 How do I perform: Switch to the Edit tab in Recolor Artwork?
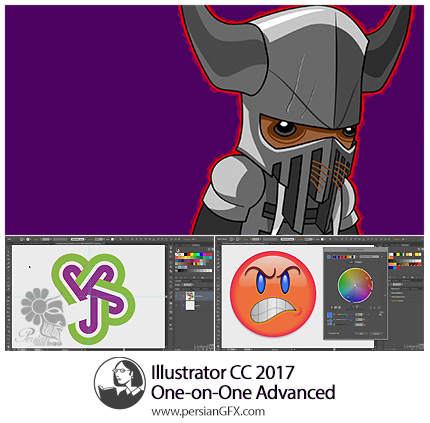click(351, 262)
